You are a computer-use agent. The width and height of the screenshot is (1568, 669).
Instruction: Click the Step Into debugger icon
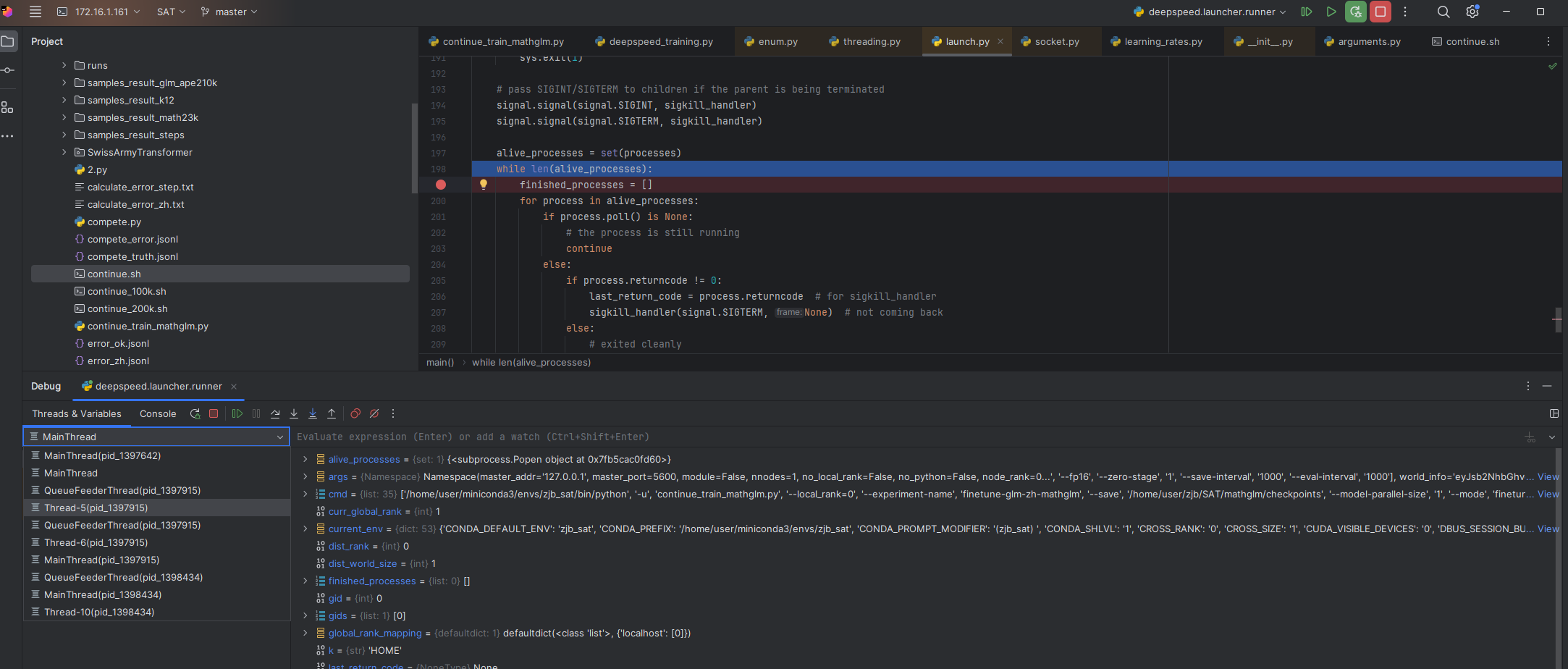pos(294,413)
